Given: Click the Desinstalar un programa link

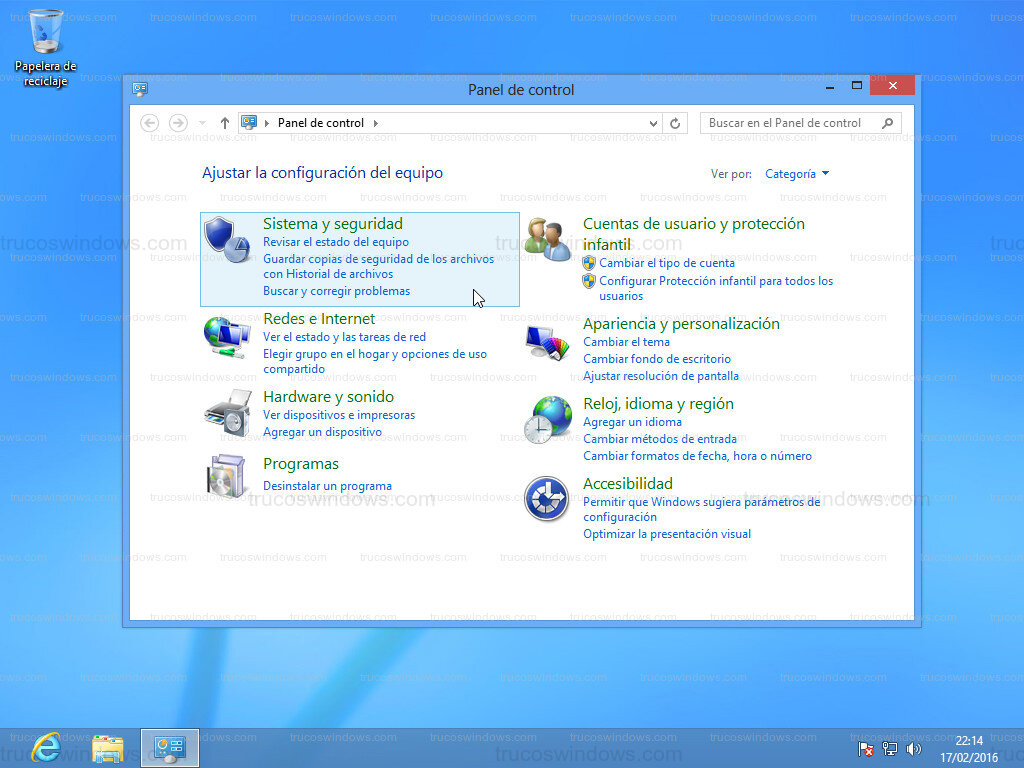Looking at the screenshot, I should click(328, 486).
